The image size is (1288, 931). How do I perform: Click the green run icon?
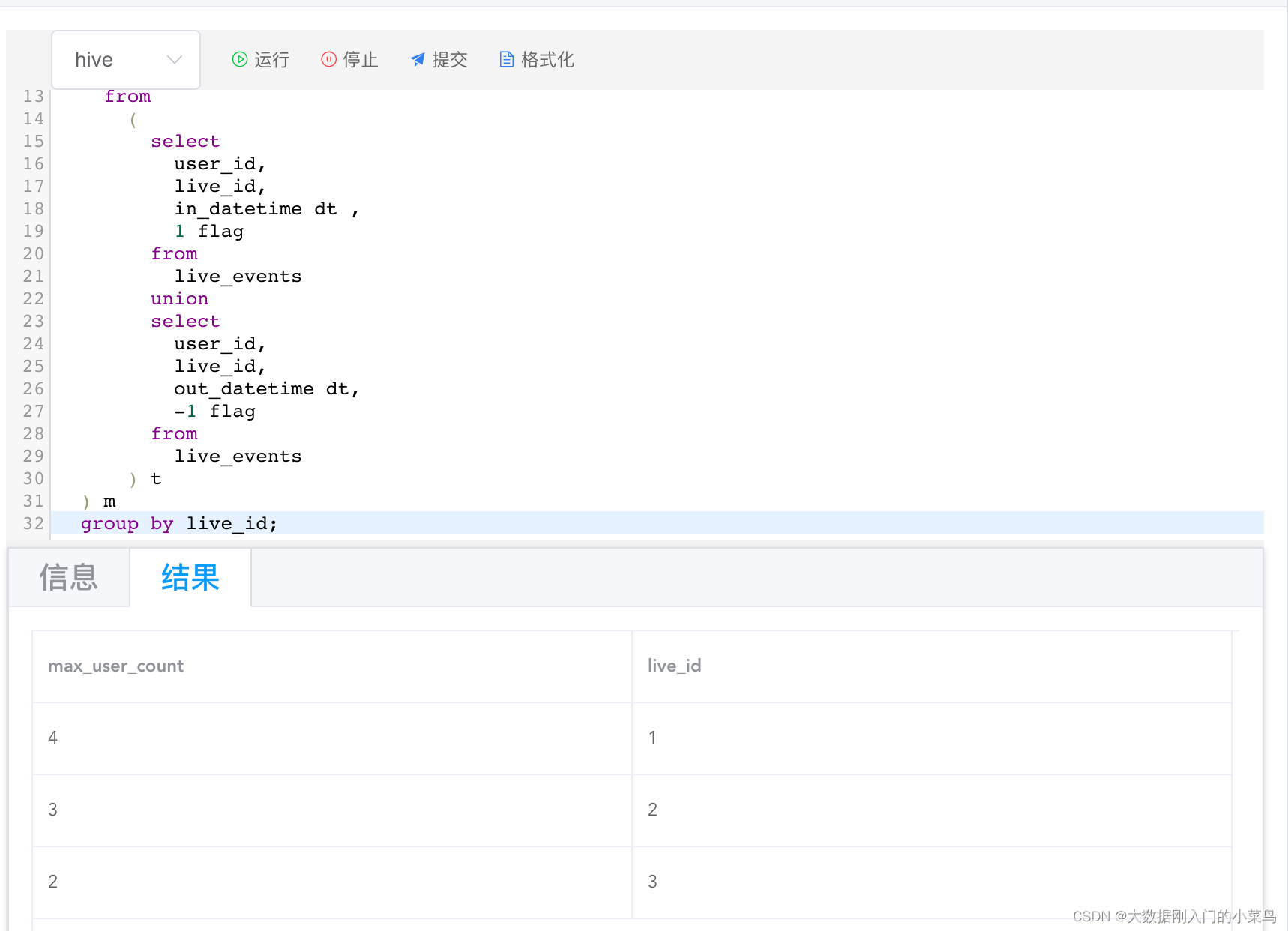240,59
